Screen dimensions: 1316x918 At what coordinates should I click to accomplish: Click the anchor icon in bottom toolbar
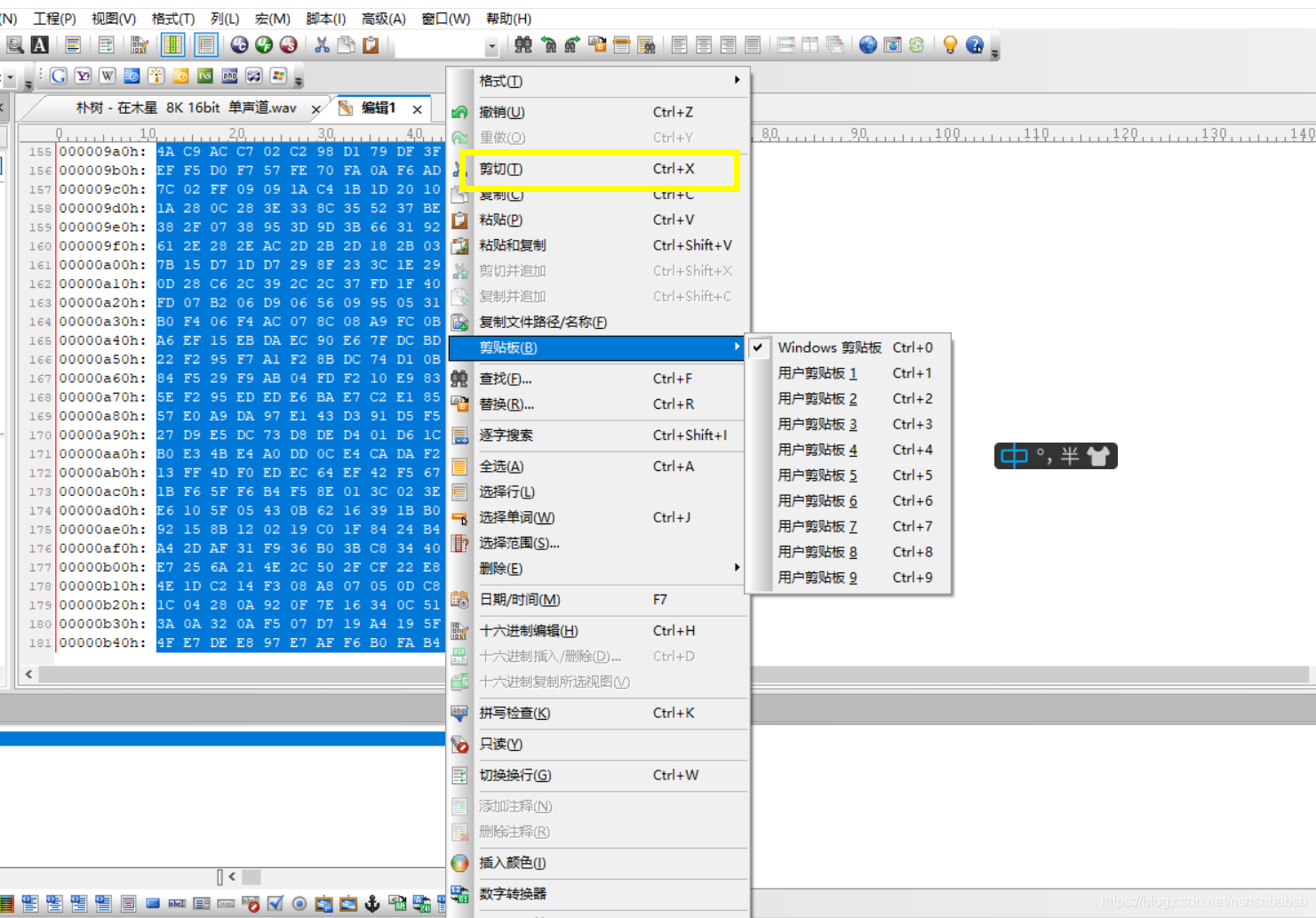[372, 904]
